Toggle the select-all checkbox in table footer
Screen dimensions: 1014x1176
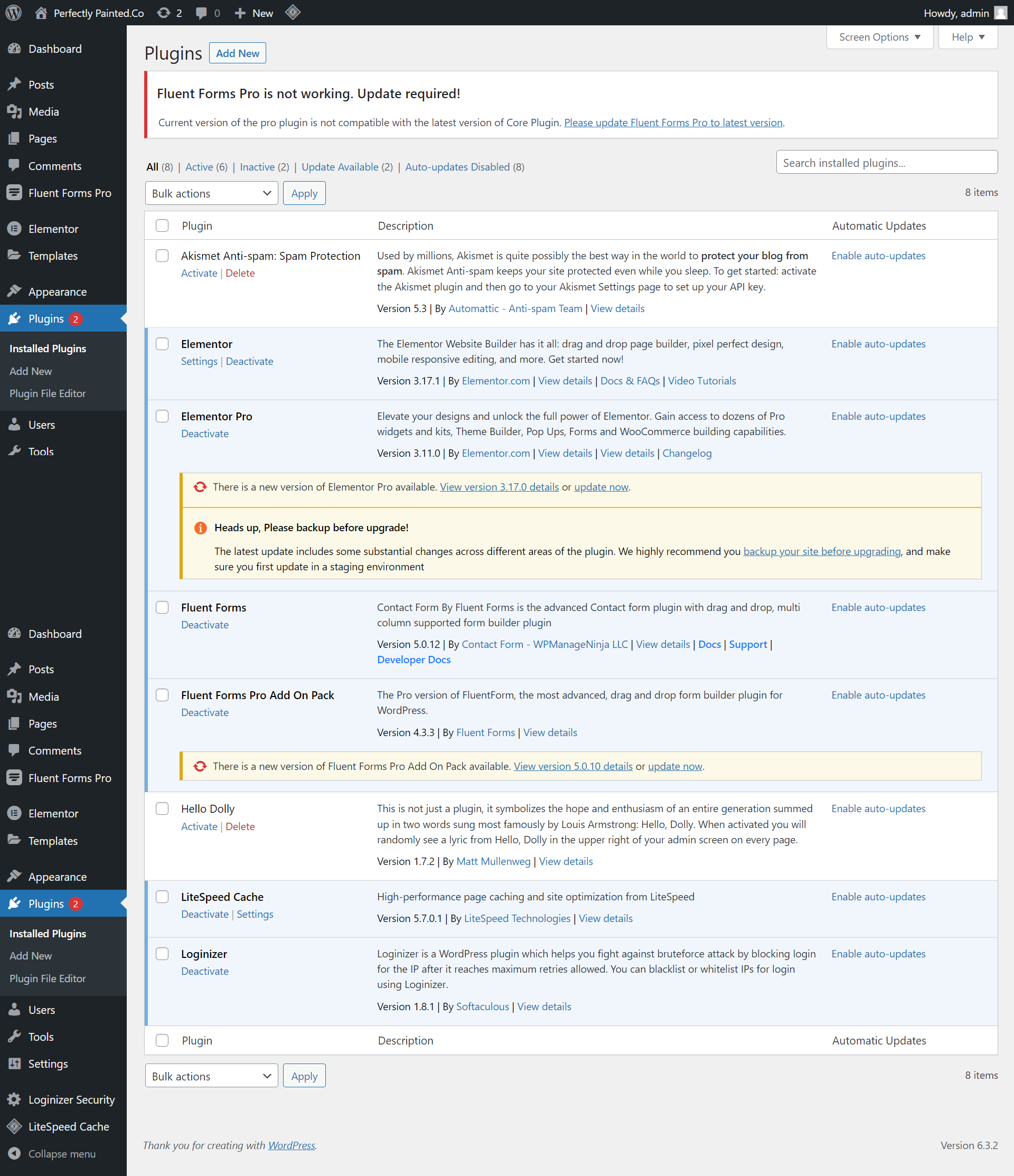click(x=162, y=1040)
